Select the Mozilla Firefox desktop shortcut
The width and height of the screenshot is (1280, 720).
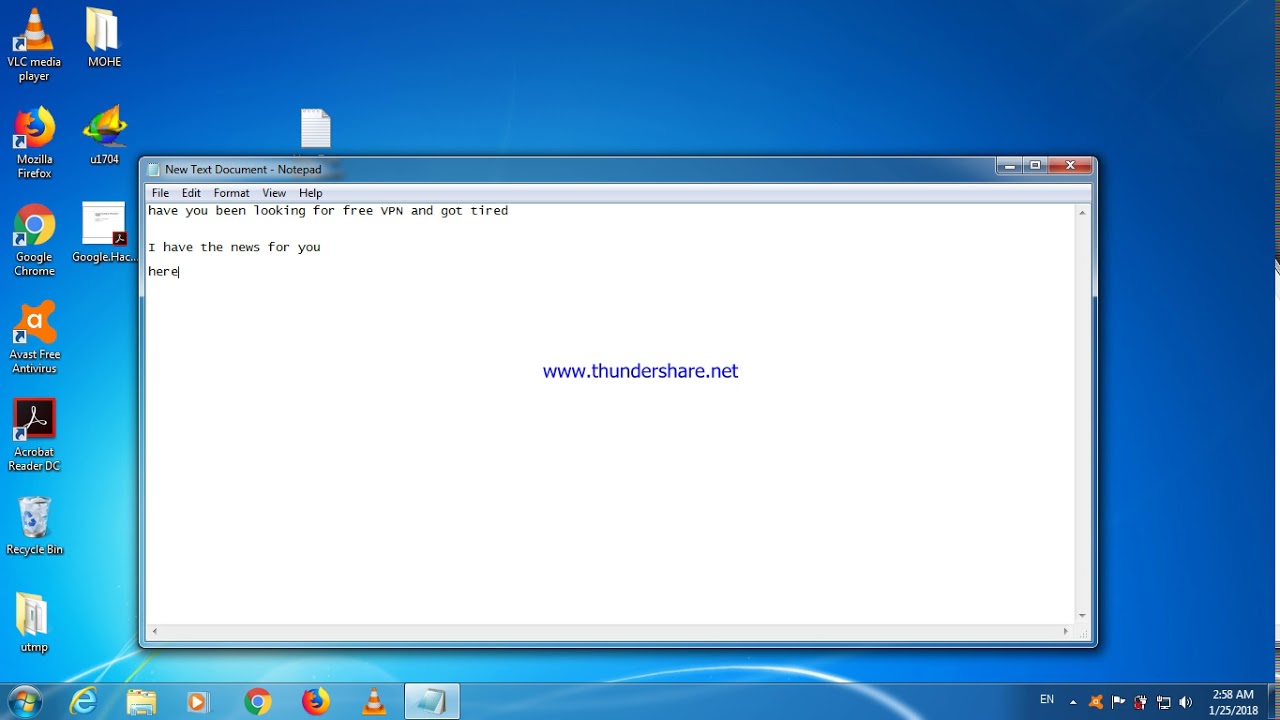[x=34, y=143]
